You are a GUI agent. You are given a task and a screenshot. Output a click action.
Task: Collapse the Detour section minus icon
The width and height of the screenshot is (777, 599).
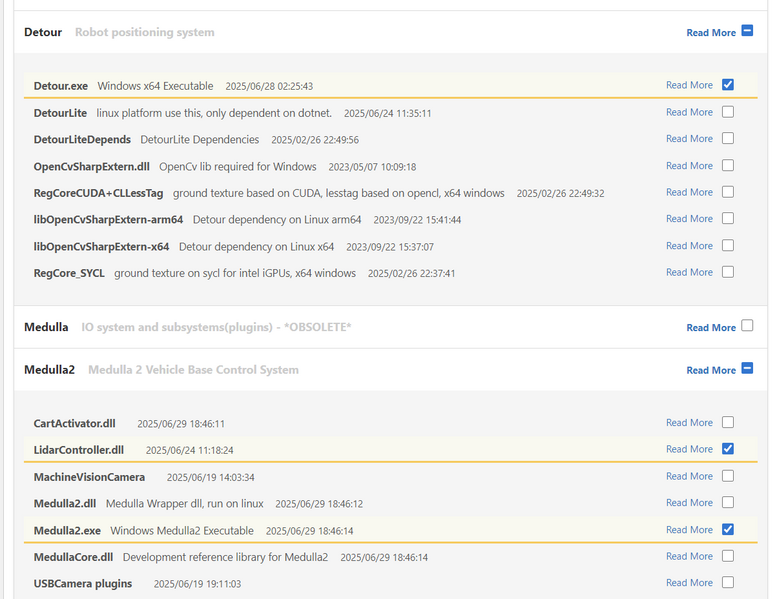coord(747,32)
